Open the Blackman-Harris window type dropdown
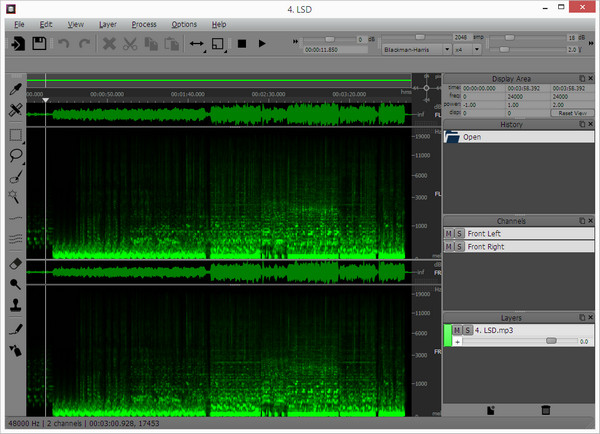The image size is (600, 434). click(416, 47)
